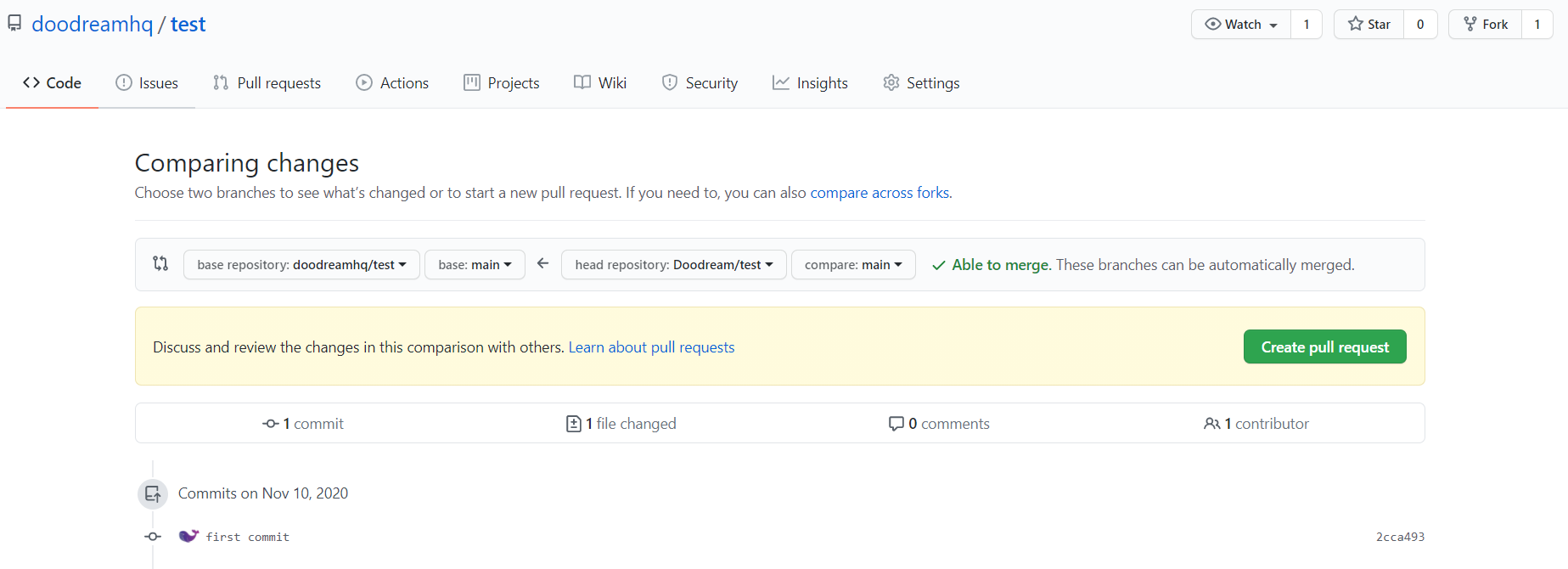Click the comment bubble icon
Image resolution: width=1568 pixels, height=569 pixels.
896,424
